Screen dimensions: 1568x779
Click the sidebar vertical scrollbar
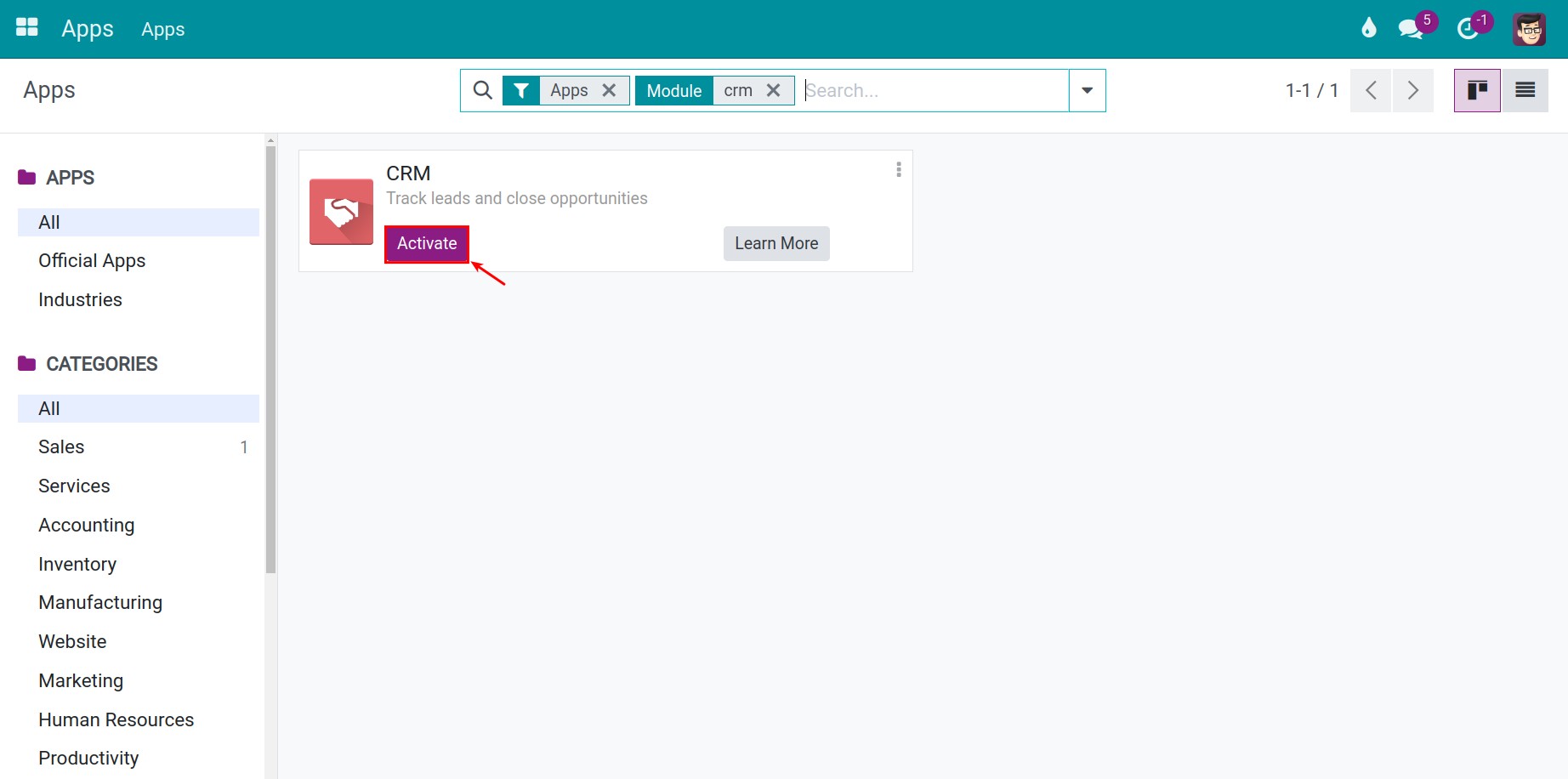coord(270,360)
